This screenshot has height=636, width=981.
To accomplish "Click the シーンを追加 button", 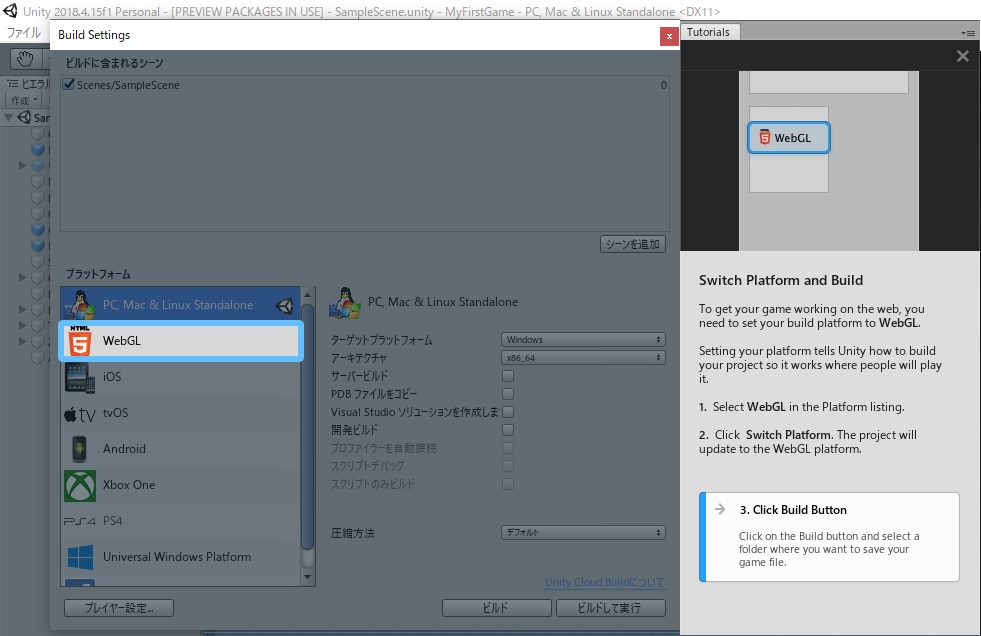I will [x=633, y=244].
